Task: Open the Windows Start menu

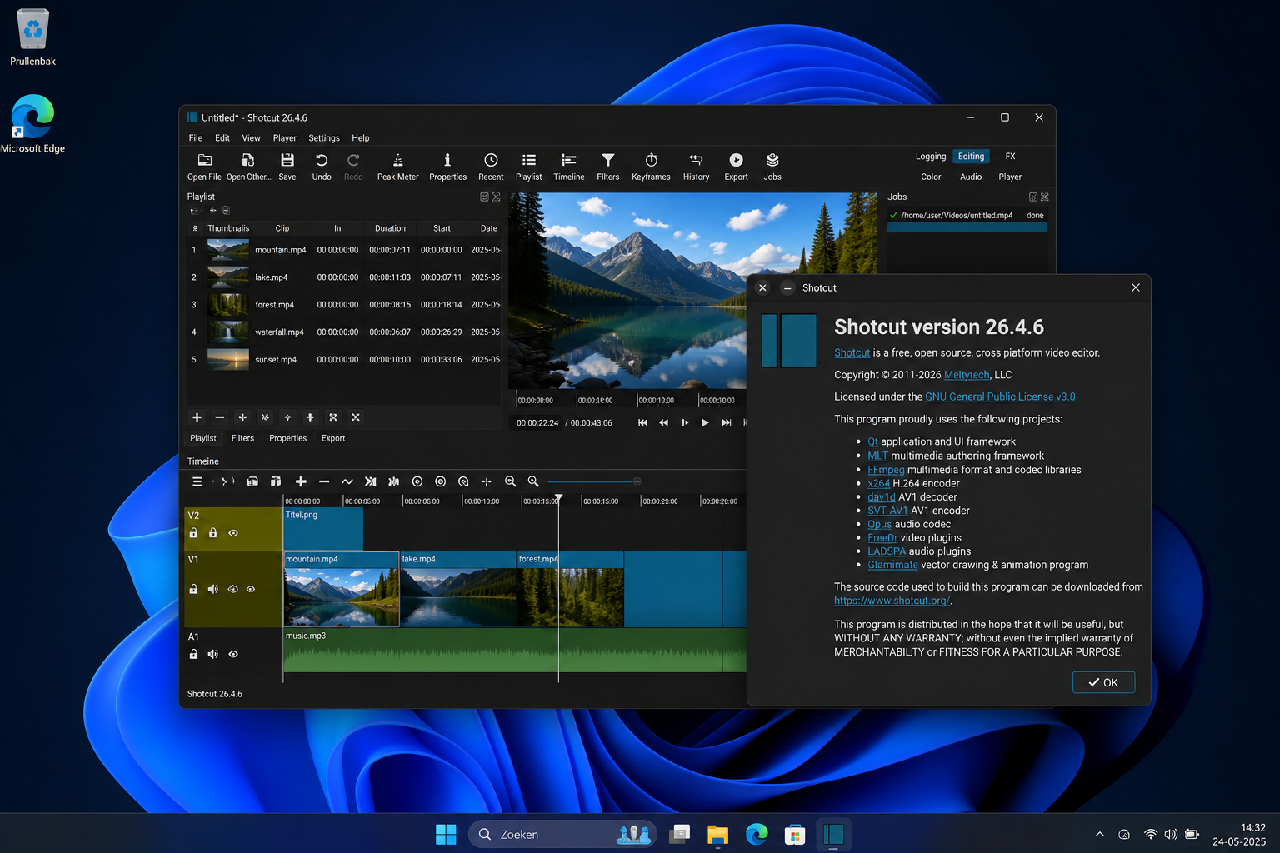Action: tap(446, 834)
